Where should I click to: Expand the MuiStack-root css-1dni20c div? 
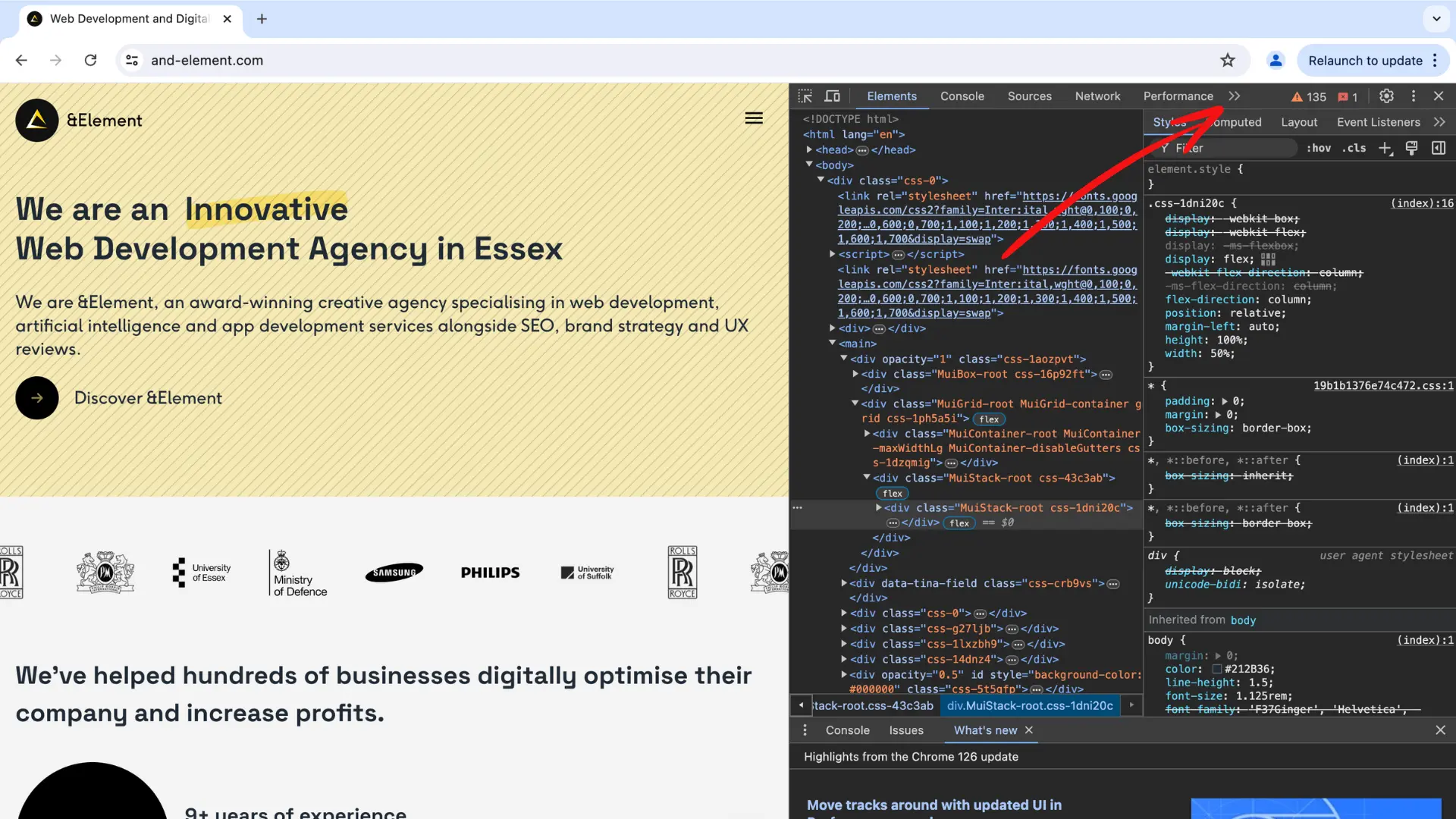878,507
